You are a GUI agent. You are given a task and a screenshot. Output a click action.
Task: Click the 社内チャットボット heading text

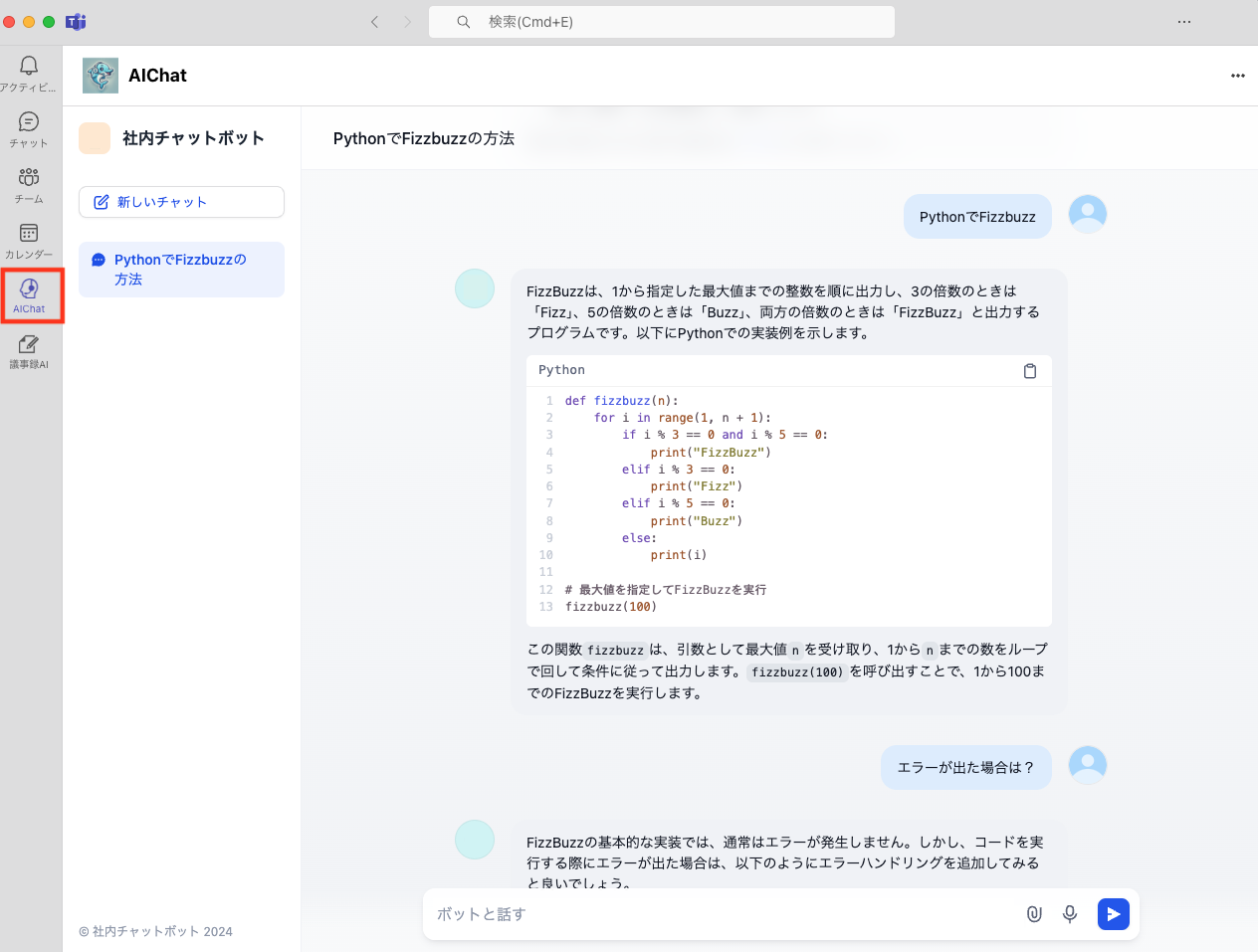[193, 138]
